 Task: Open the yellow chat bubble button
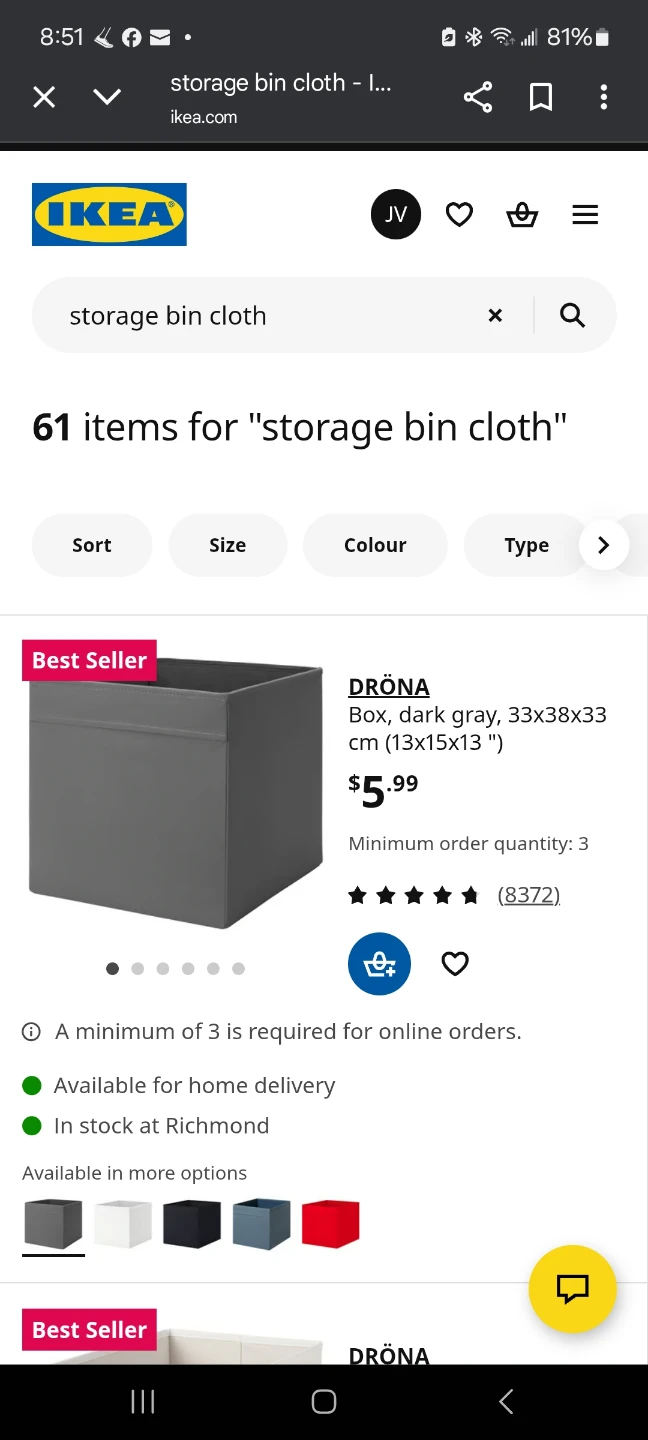(x=572, y=1288)
